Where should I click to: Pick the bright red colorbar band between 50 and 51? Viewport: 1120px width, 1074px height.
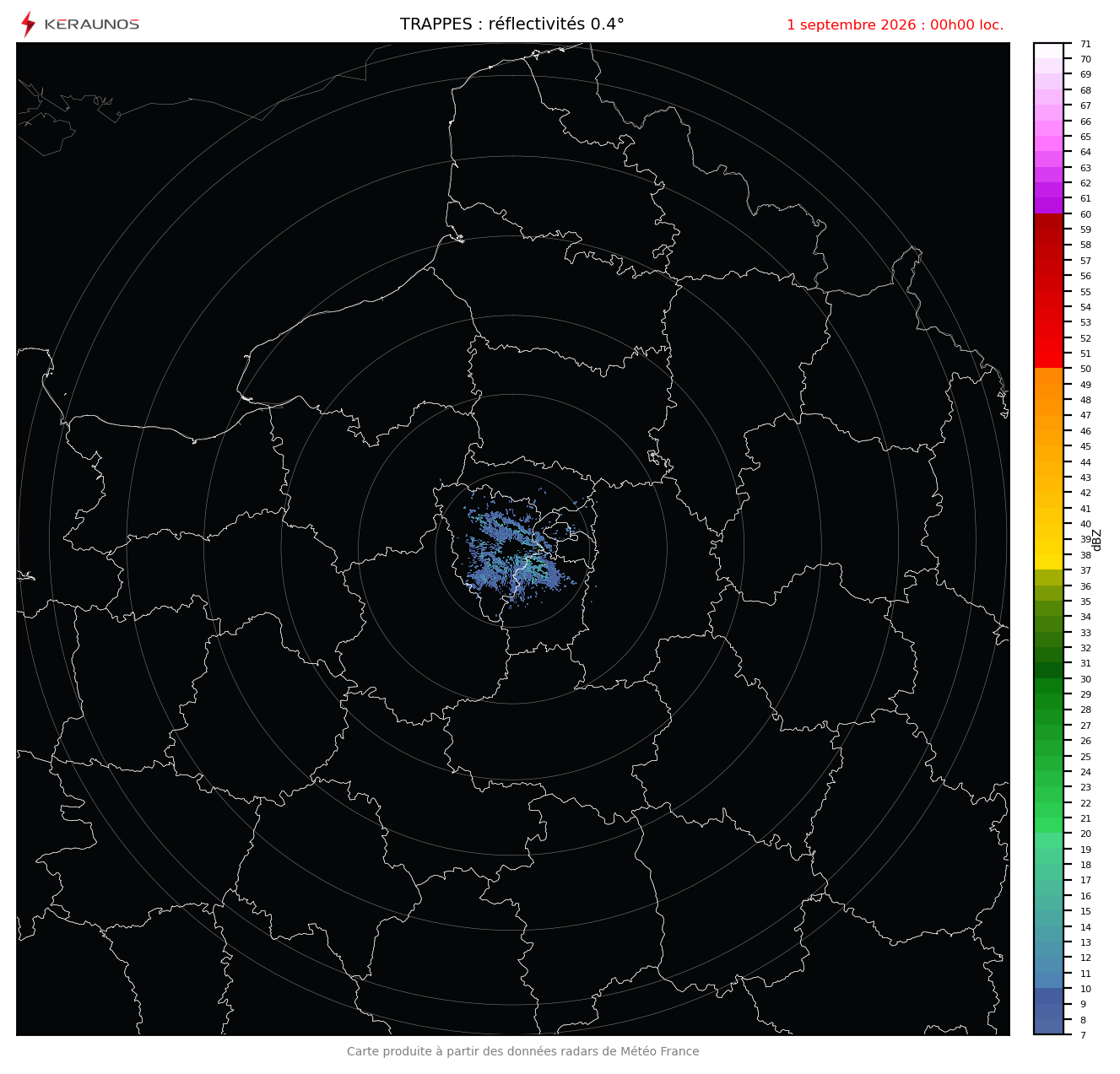tap(1048, 361)
